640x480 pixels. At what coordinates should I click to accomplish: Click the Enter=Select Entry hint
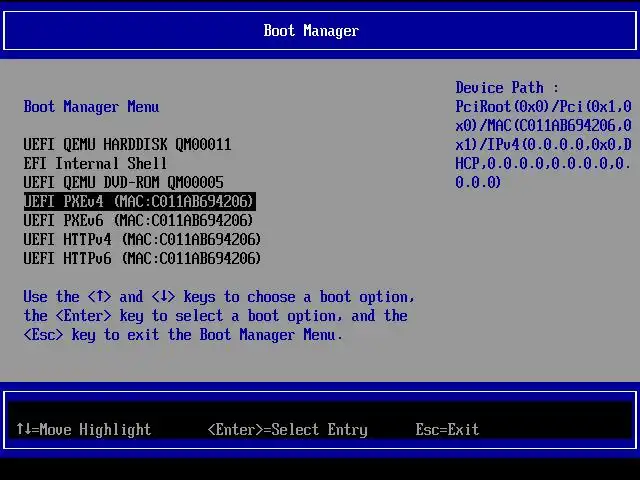coord(287,429)
